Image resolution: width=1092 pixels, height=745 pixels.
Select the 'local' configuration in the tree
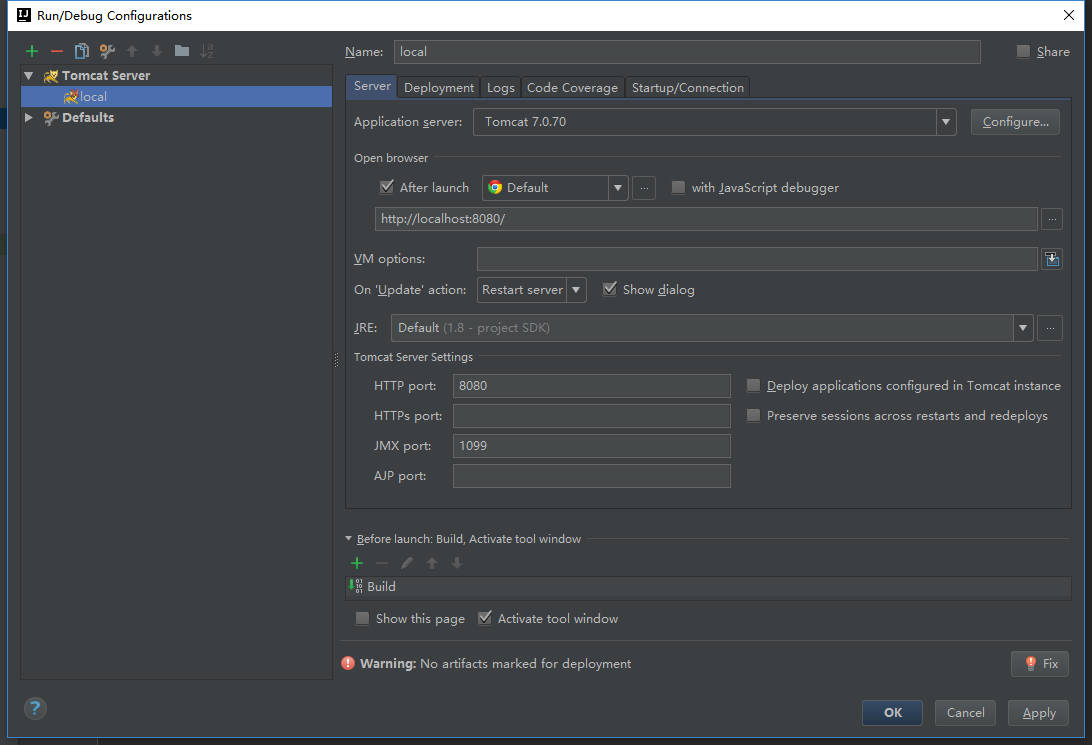(x=176, y=97)
